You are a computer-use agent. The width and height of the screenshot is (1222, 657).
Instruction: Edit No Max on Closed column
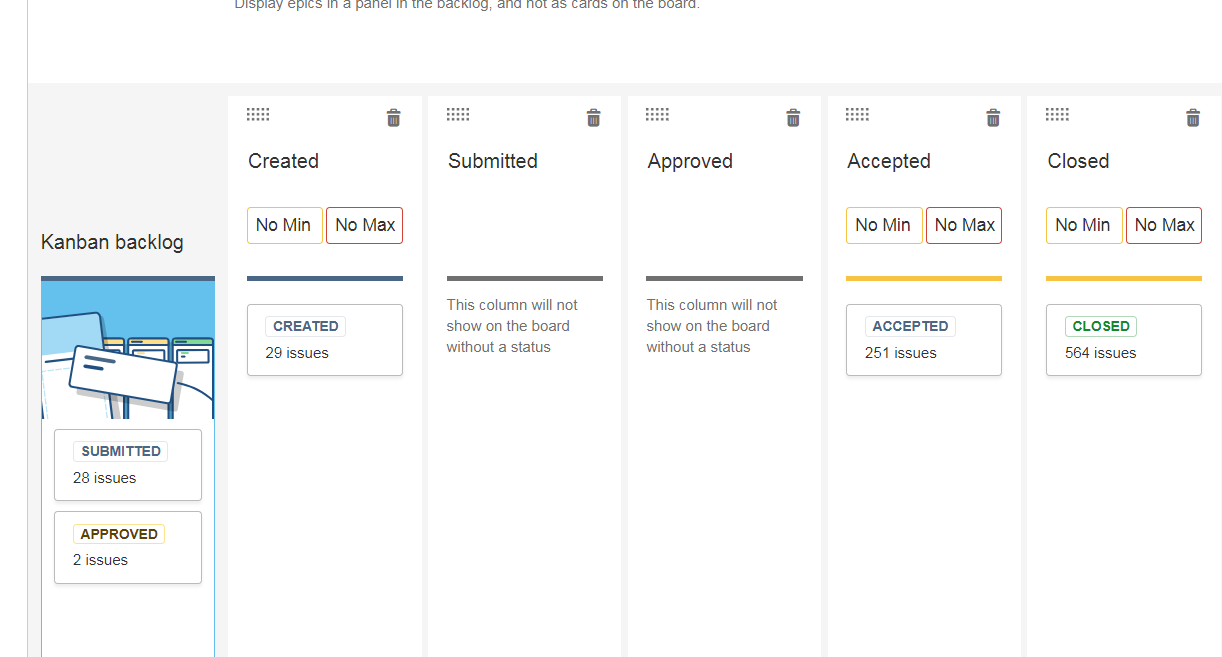point(1164,225)
